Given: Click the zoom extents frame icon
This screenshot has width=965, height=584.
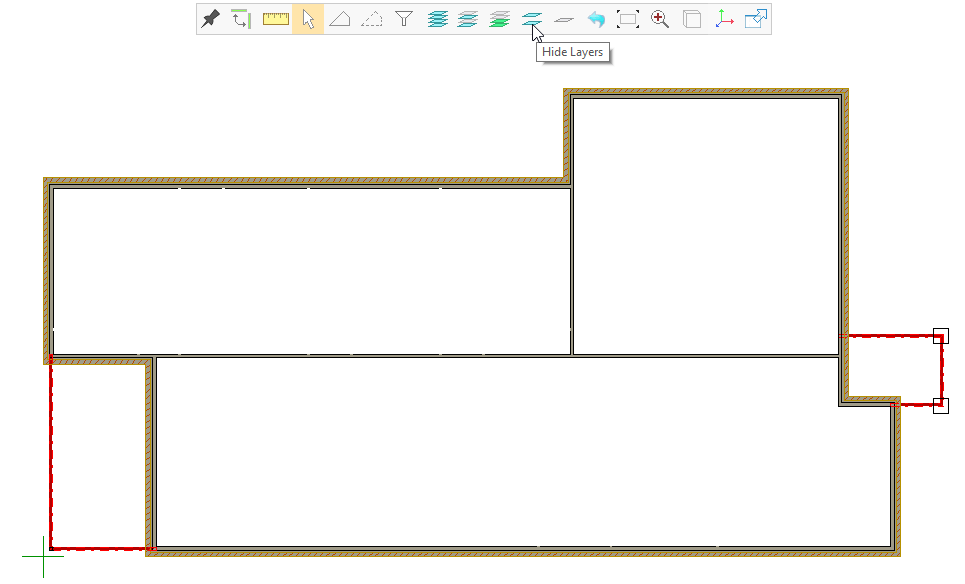Looking at the screenshot, I should coord(628,19).
